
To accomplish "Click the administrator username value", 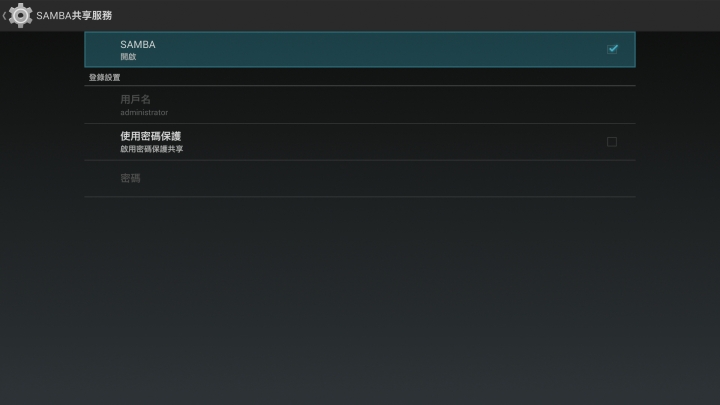I will 144,112.
